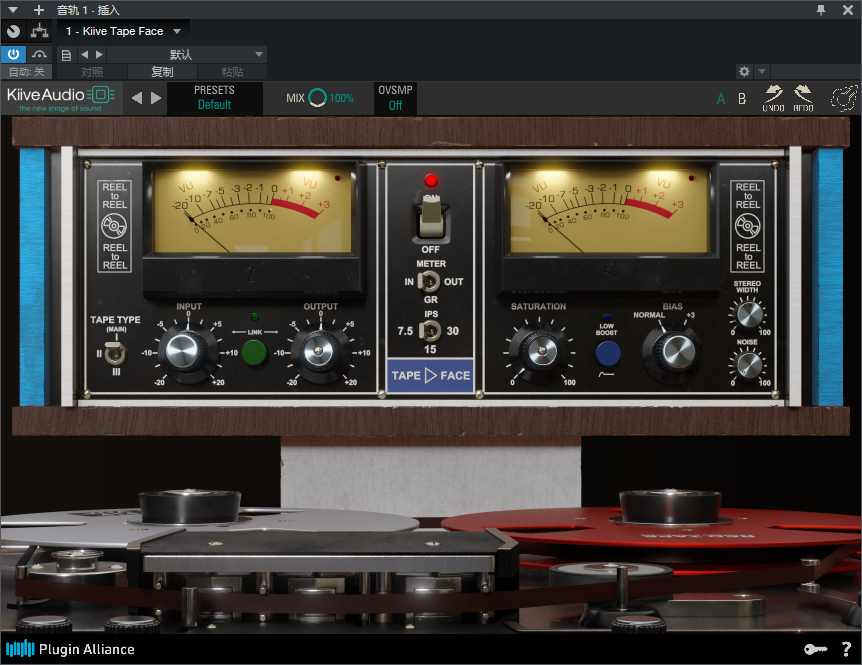Click the KiiveAudio logo
This screenshot has width=862, height=665.
pyautogui.click(x=60, y=98)
